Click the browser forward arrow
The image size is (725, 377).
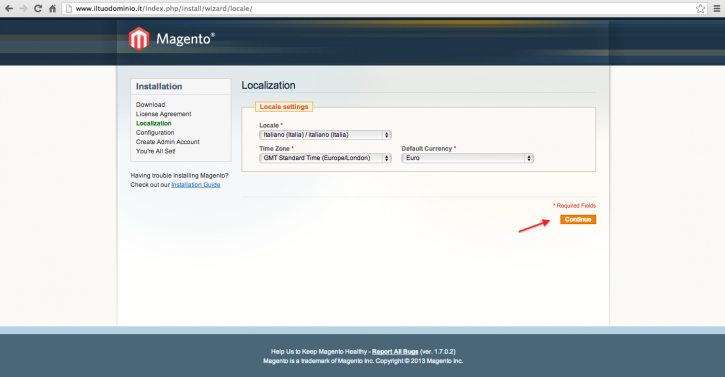pyautogui.click(x=23, y=8)
